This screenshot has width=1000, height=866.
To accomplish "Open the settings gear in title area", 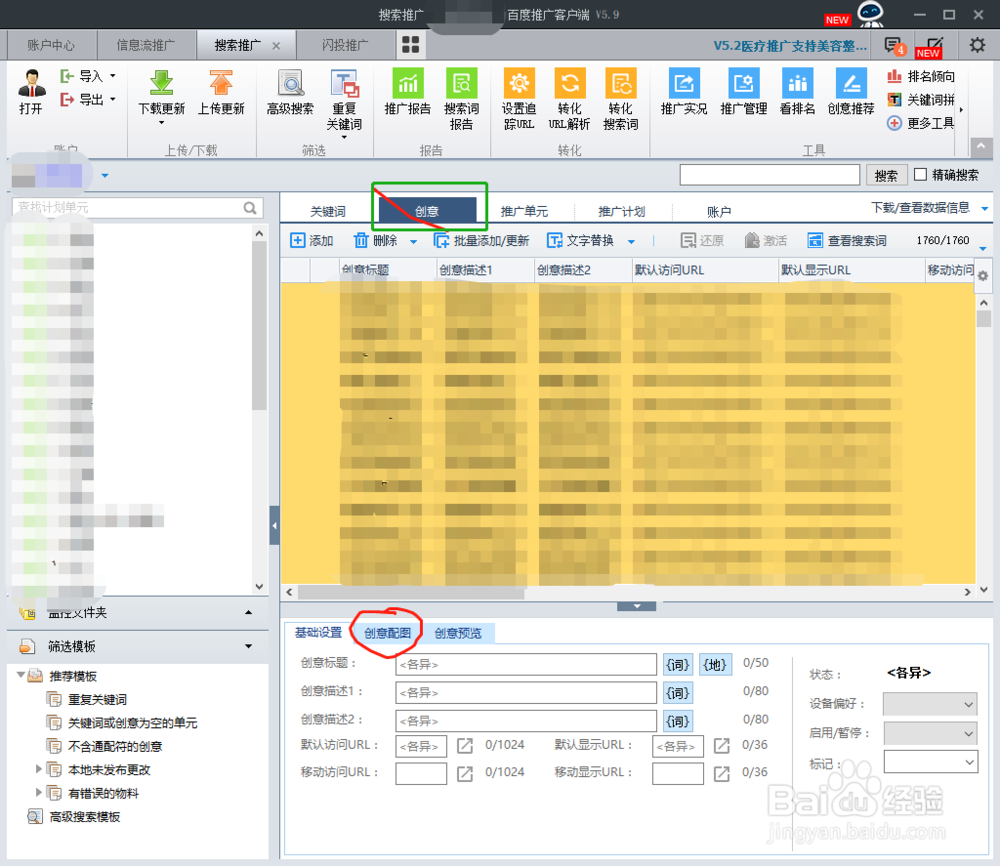I will 977,45.
